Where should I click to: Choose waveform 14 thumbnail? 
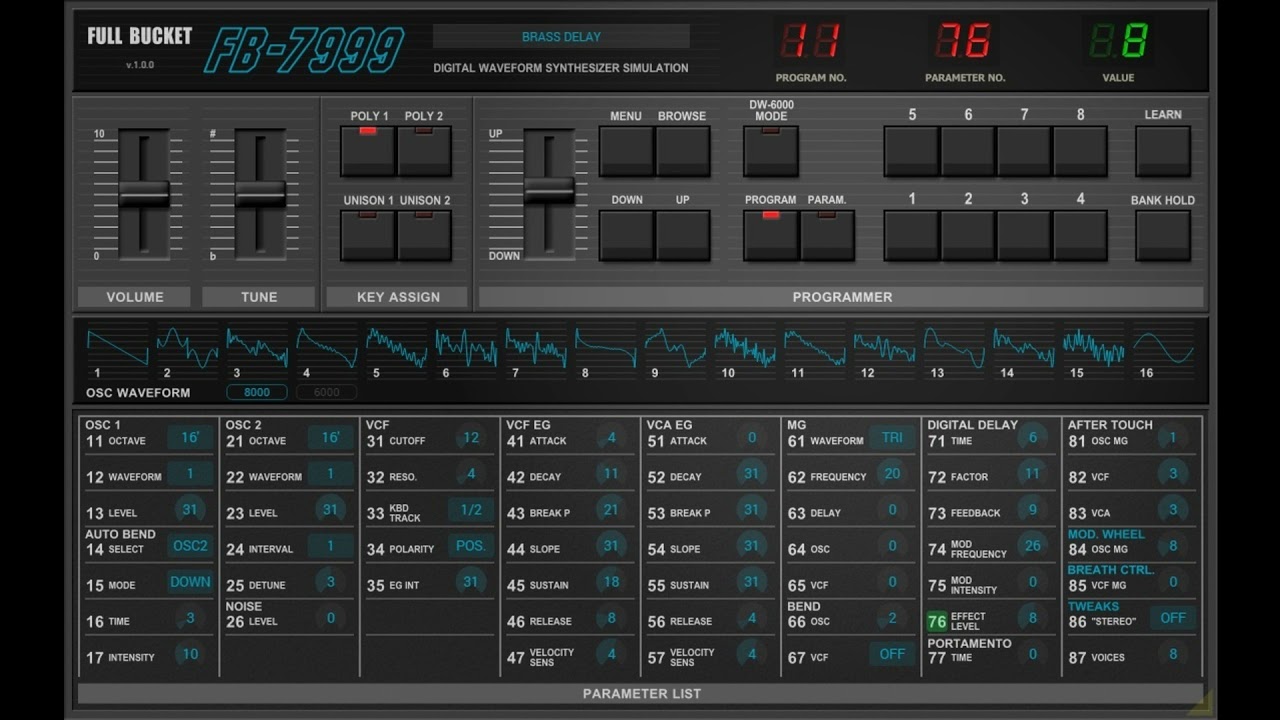(x=1024, y=347)
